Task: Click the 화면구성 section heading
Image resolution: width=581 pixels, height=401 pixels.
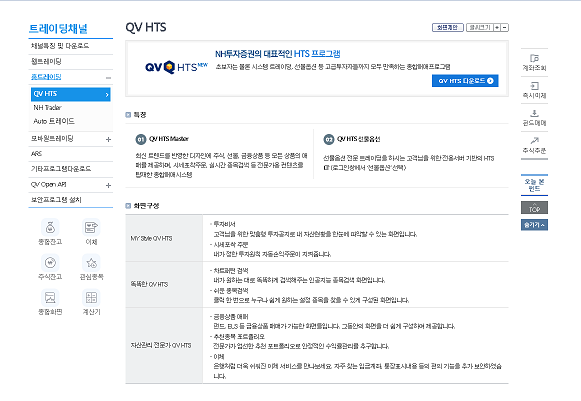Action: click(146, 206)
